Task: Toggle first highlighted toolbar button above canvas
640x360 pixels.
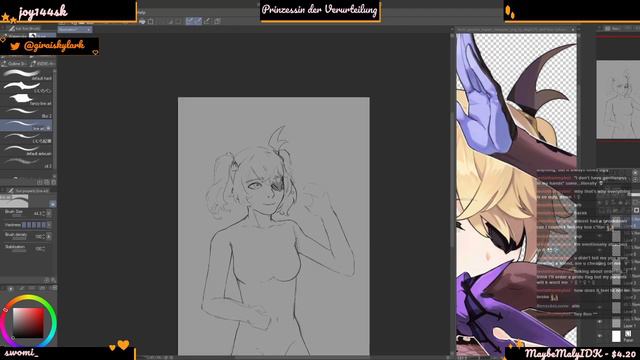Action: pyautogui.click(x=189, y=21)
